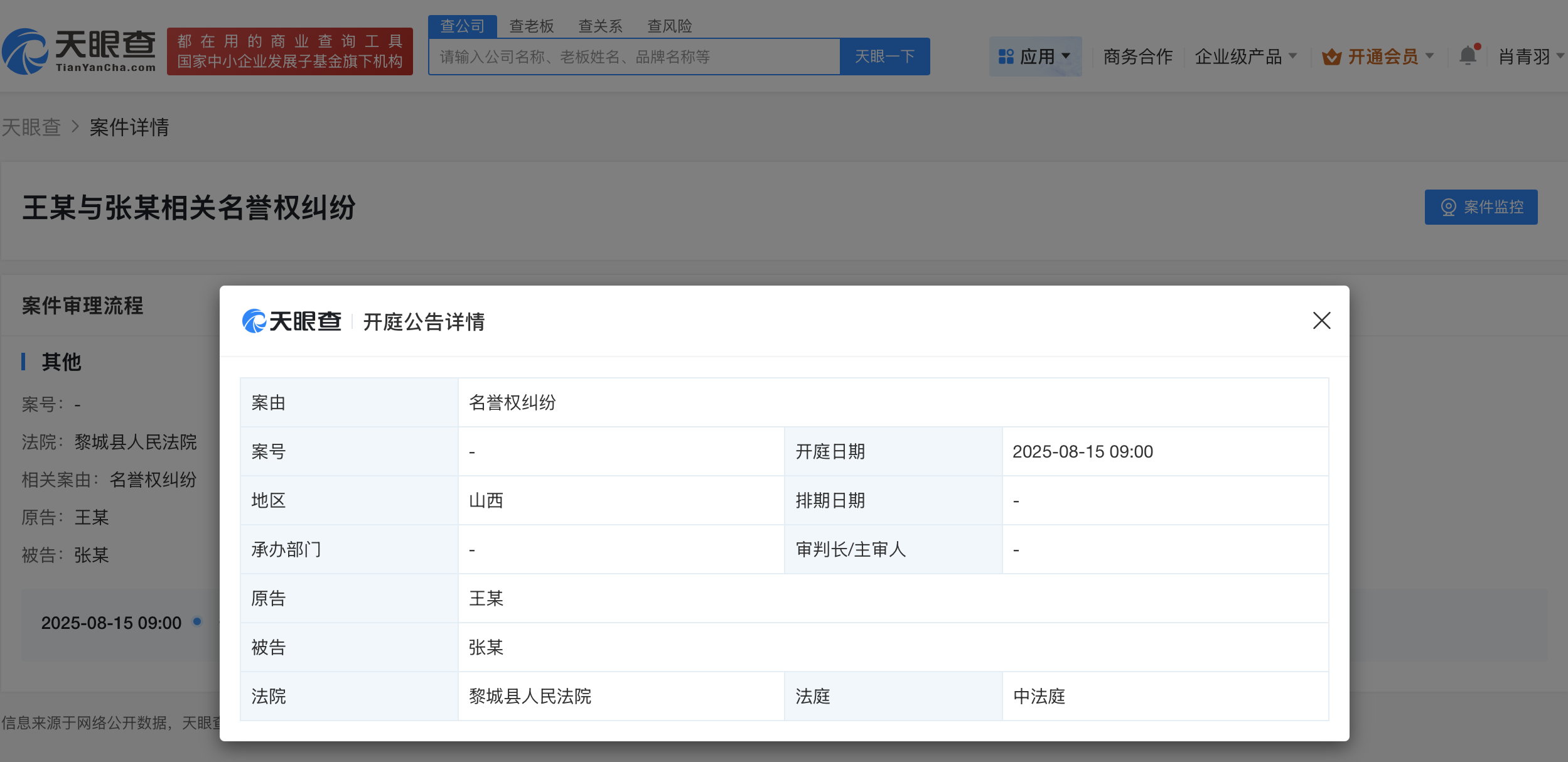Switch to the 查老板 search tab
1568x762 pixels.
click(x=532, y=26)
